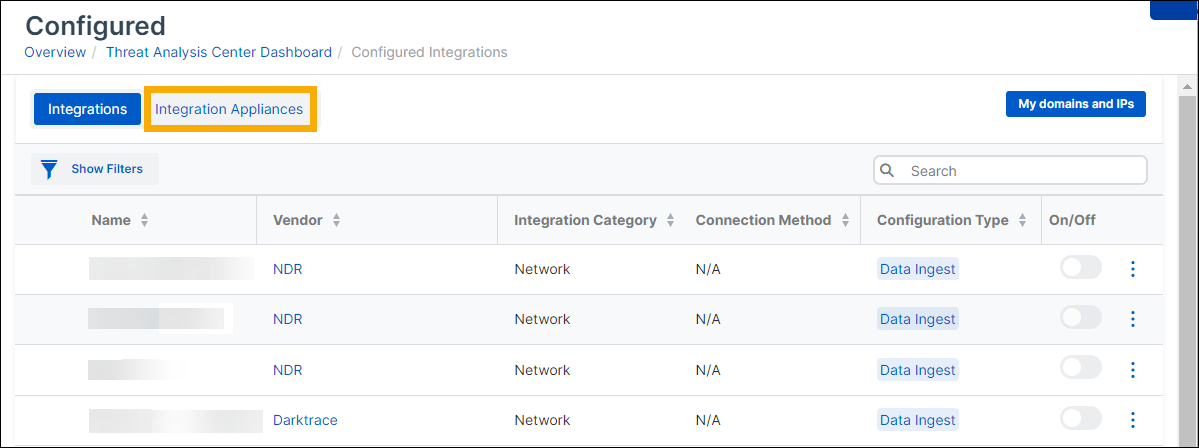
Task: Select the Integrations tab
Action: pyautogui.click(x=87, y=109)
